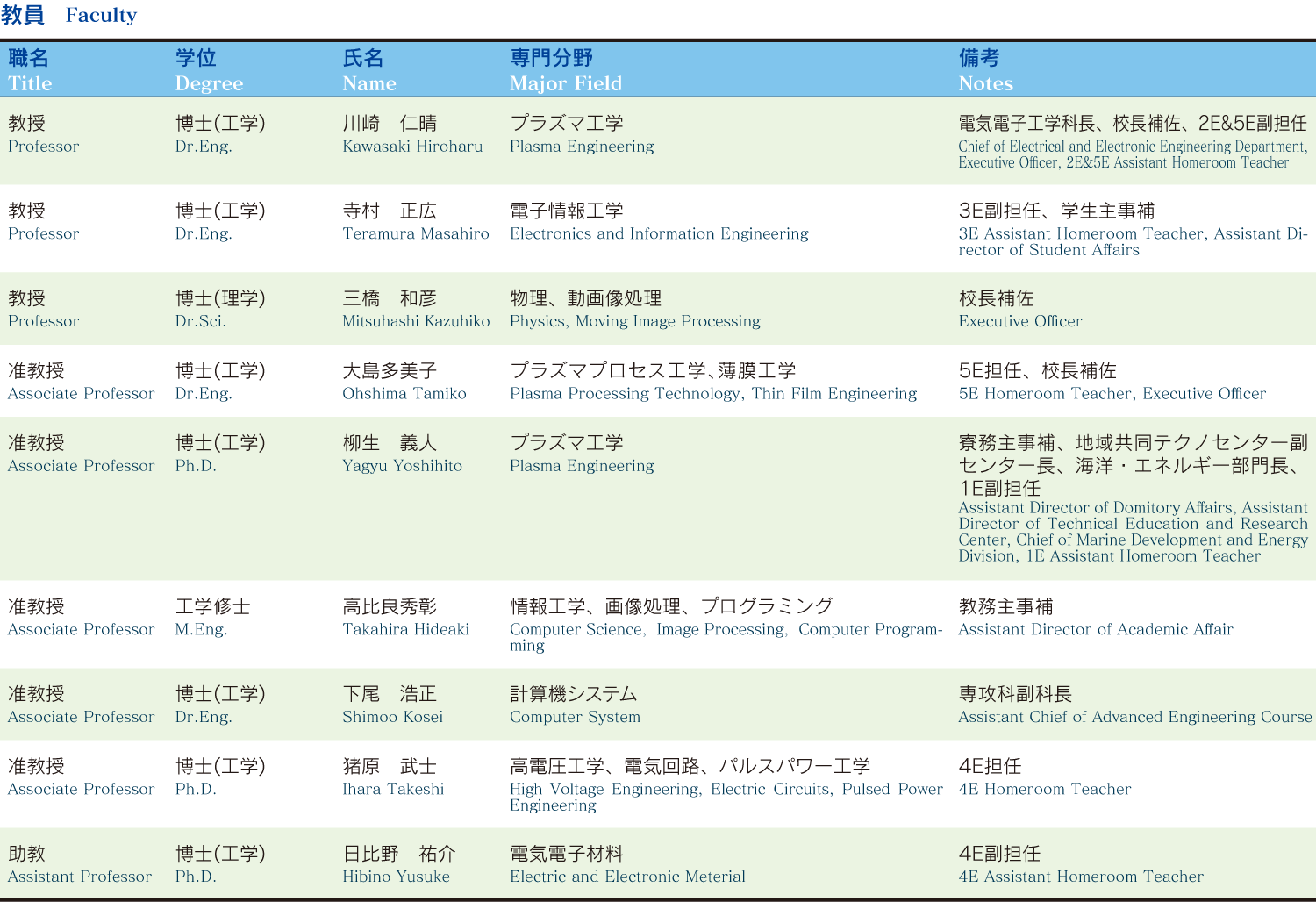
Task: Select the name Ihara Takeshi
Action: 393,790
